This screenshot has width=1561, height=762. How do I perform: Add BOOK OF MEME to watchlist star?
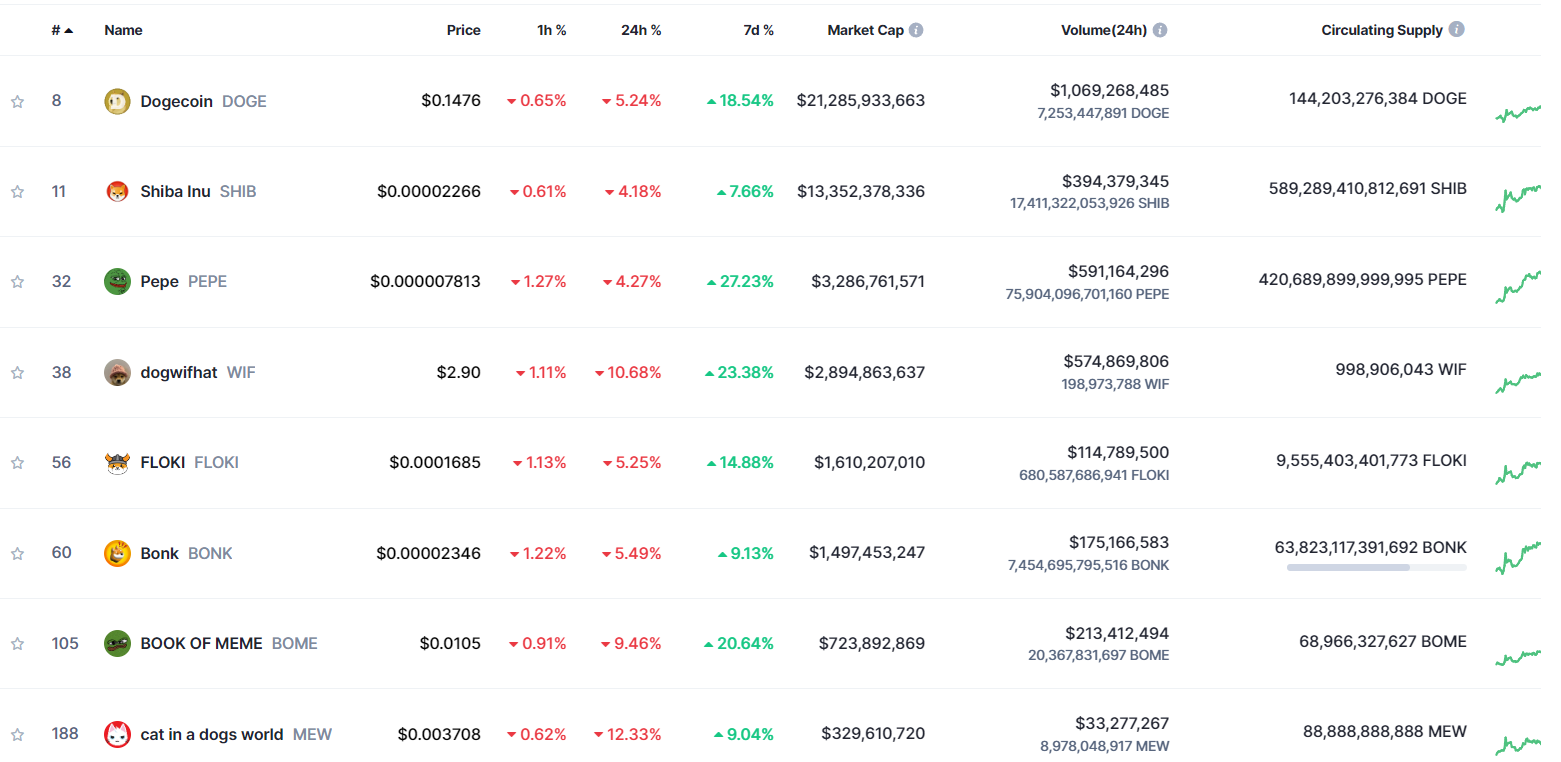(17, 644)
